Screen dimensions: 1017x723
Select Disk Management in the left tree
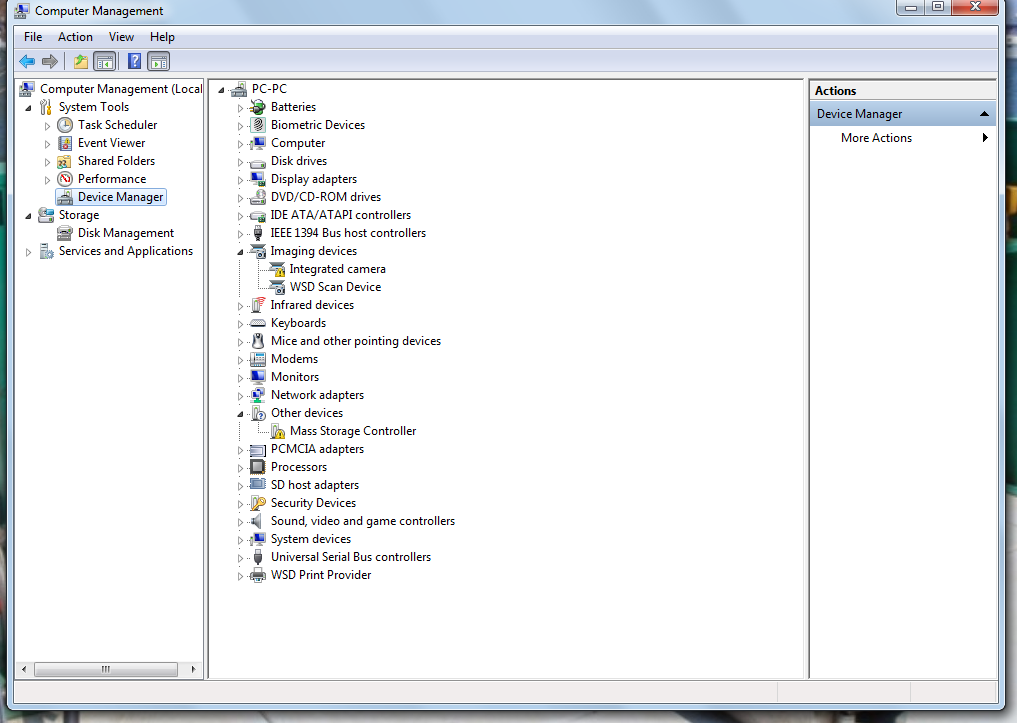[126, 233]
